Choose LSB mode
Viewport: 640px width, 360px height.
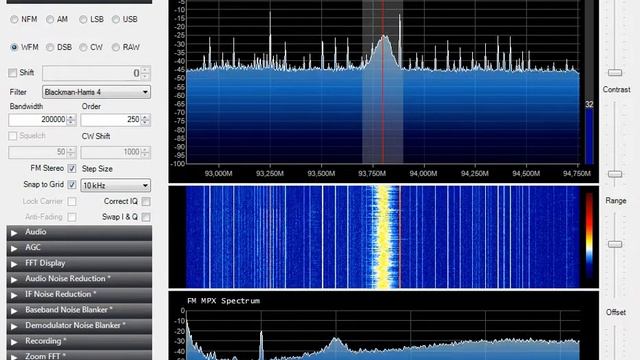coord(83,19)
